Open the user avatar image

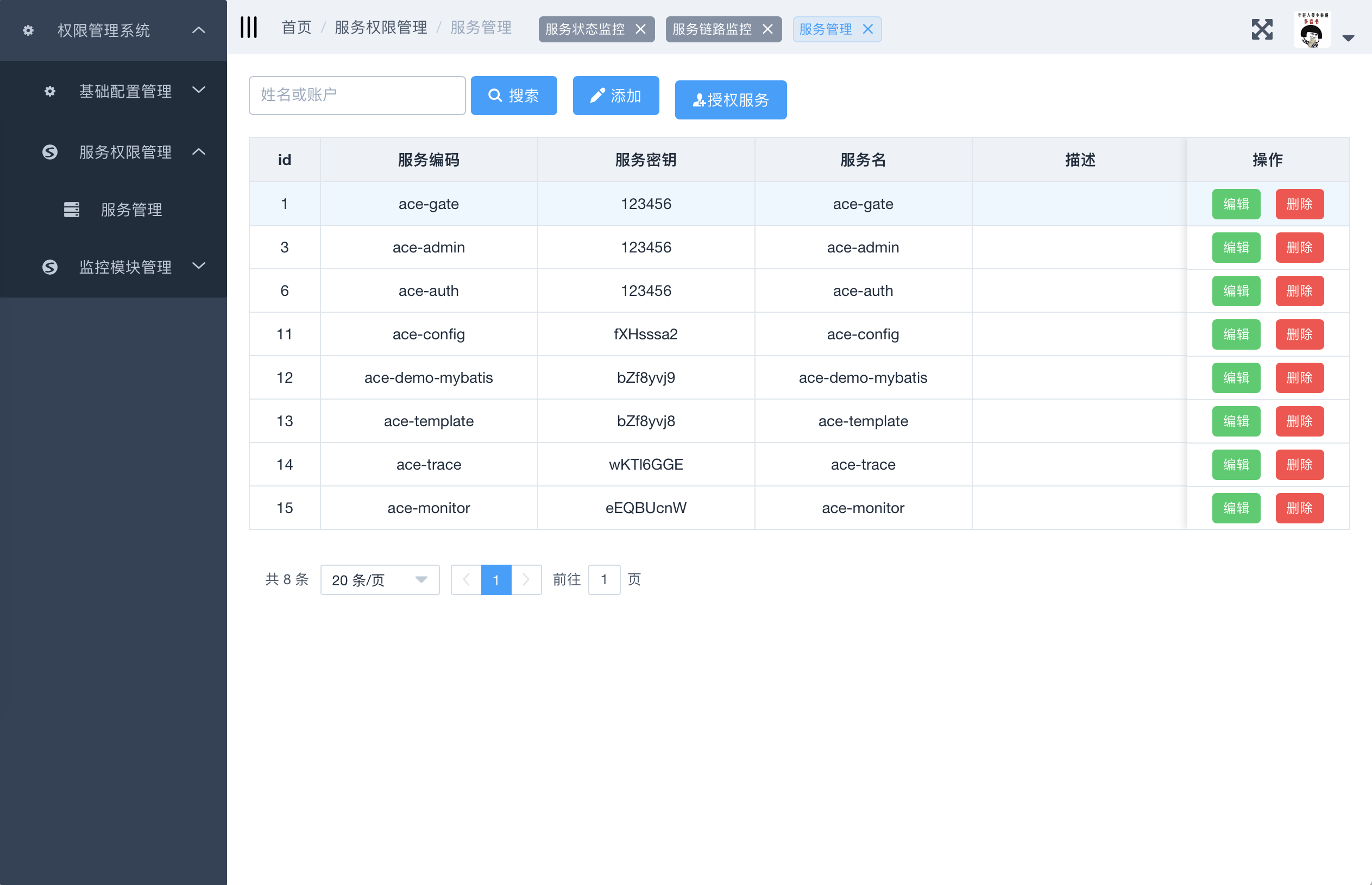click(1312, 29)
